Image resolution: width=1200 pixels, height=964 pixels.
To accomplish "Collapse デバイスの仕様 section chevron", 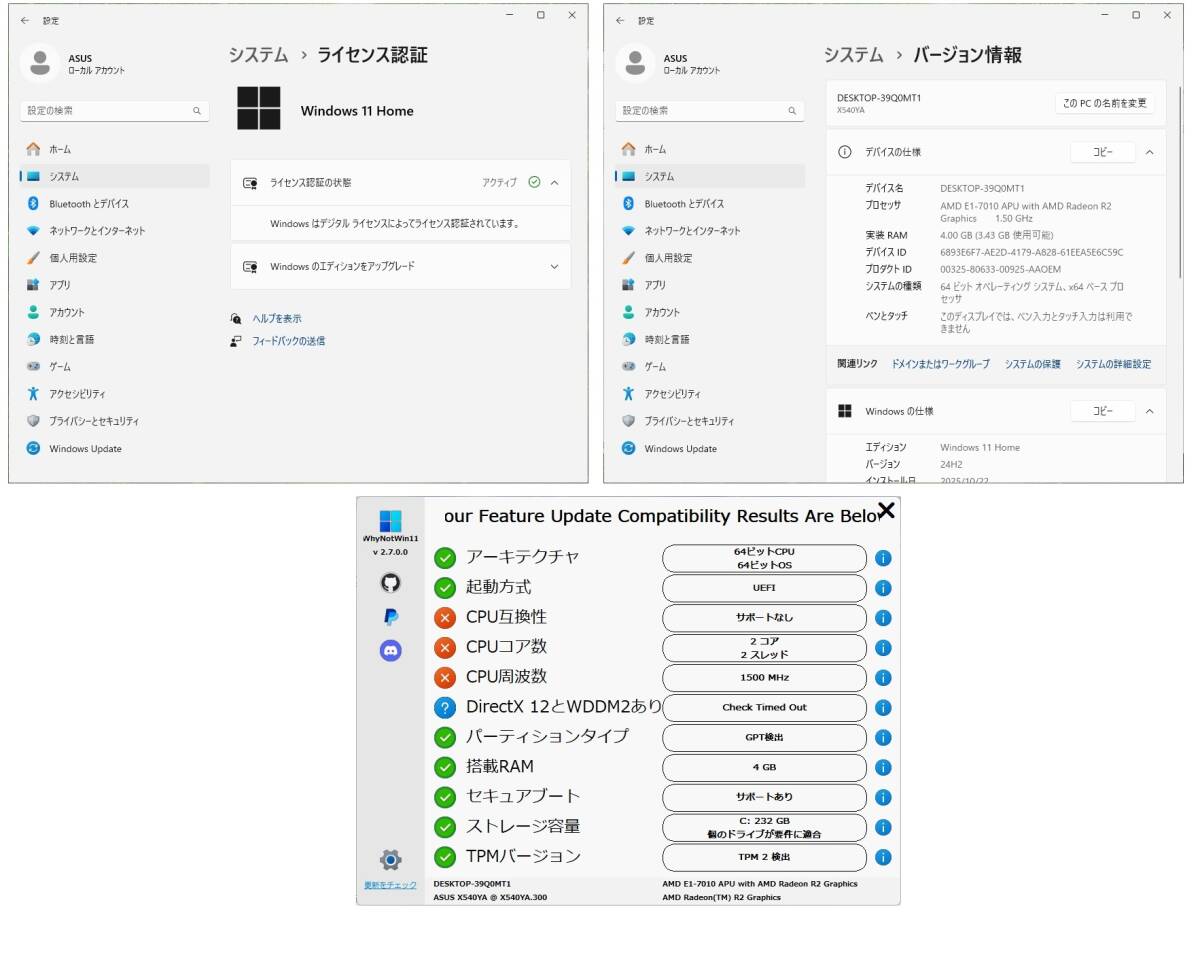I will [x=1149, y=152].
